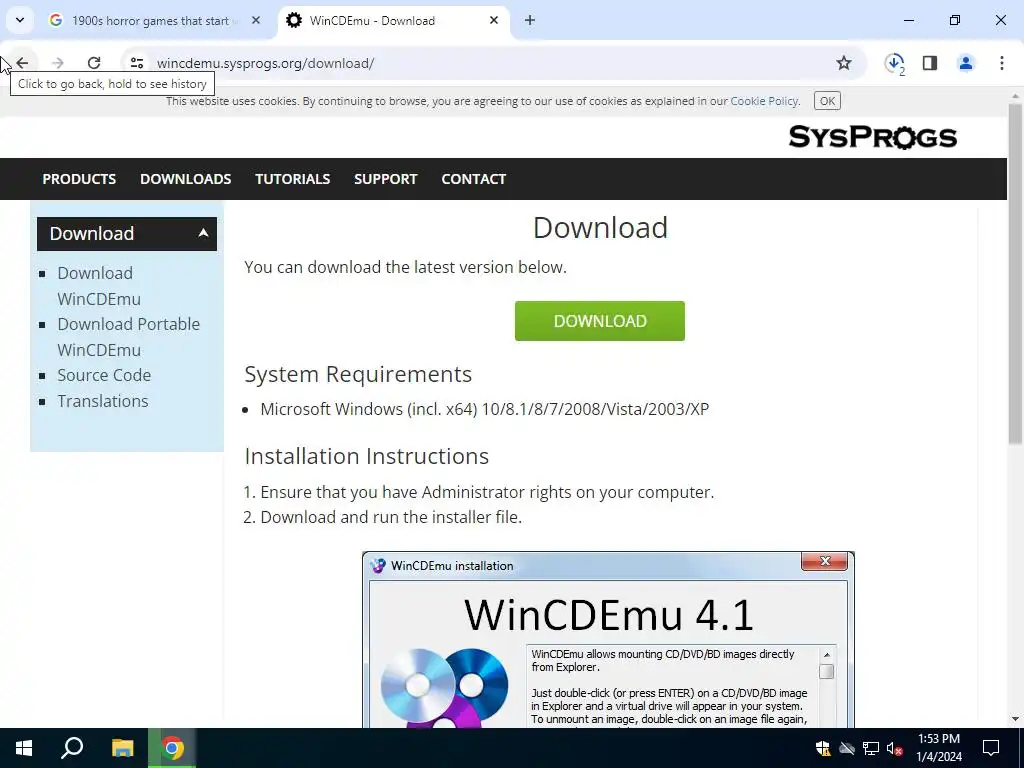Open the Chrome profile icon
Screen dimensions: 1024x768
tap(965, 63)
